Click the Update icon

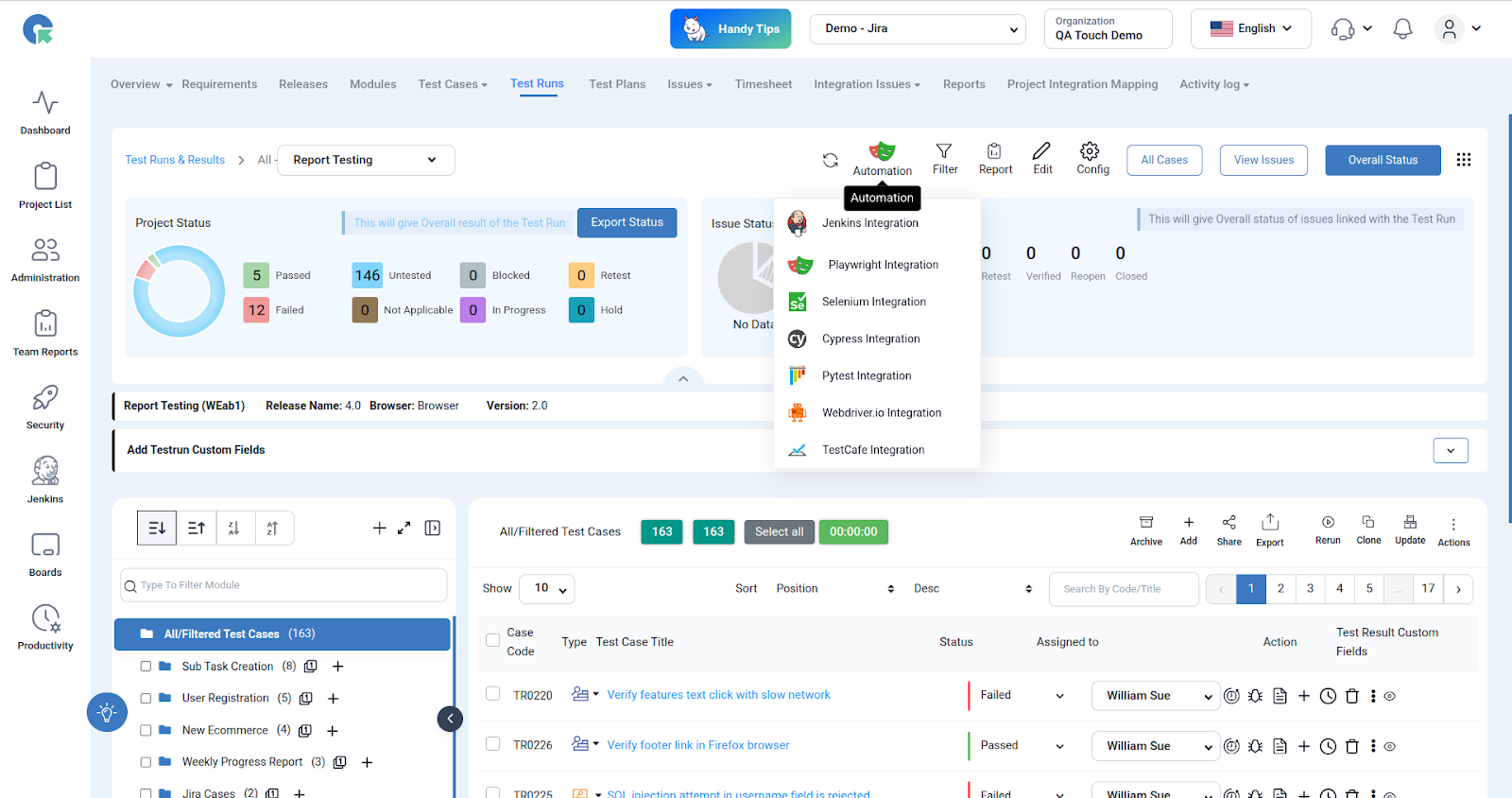(1410, 529)
